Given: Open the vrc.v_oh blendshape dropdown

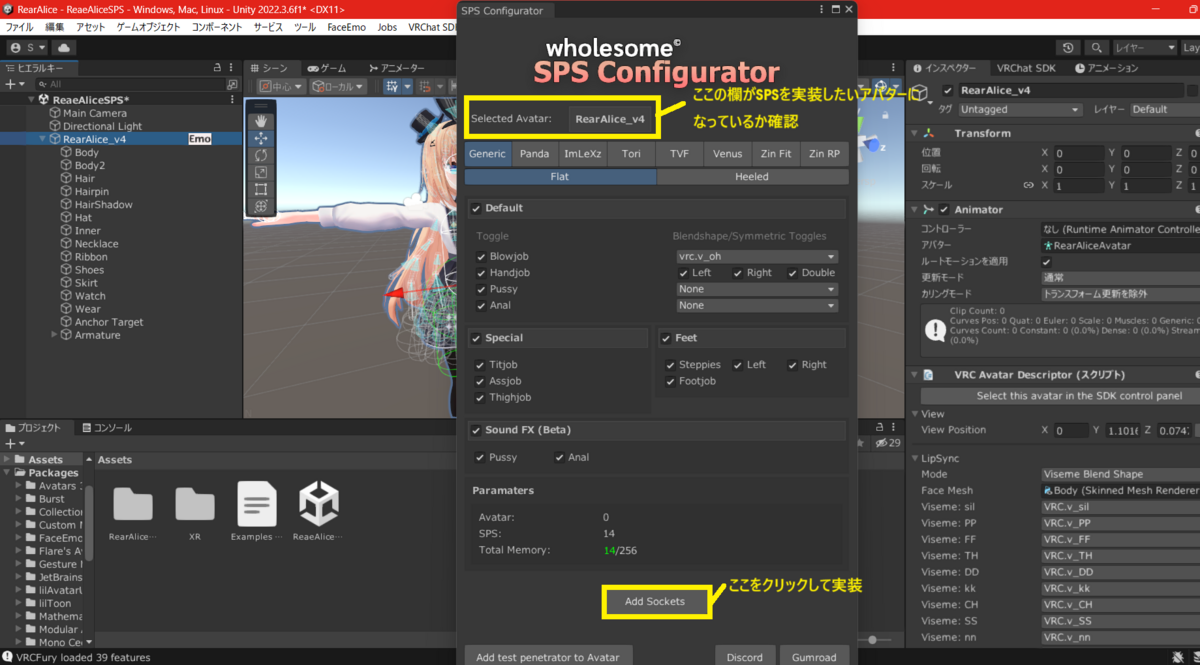Looking at the screenshot, I should click(x=756, y=255).
